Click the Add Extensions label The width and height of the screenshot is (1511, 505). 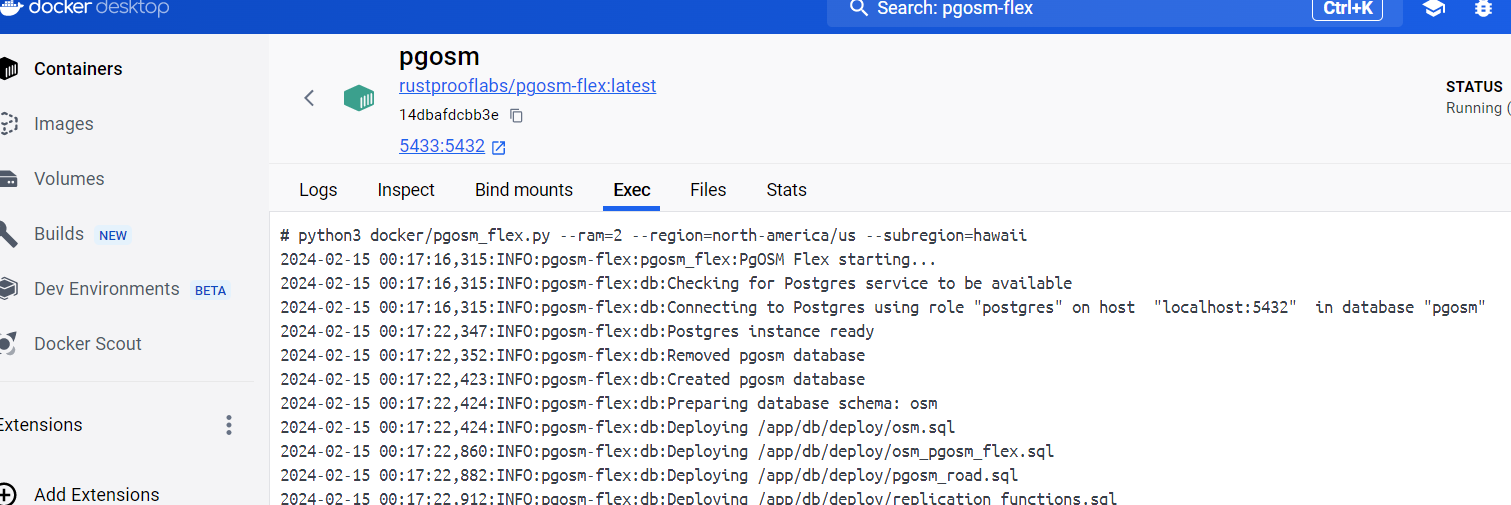97,494
